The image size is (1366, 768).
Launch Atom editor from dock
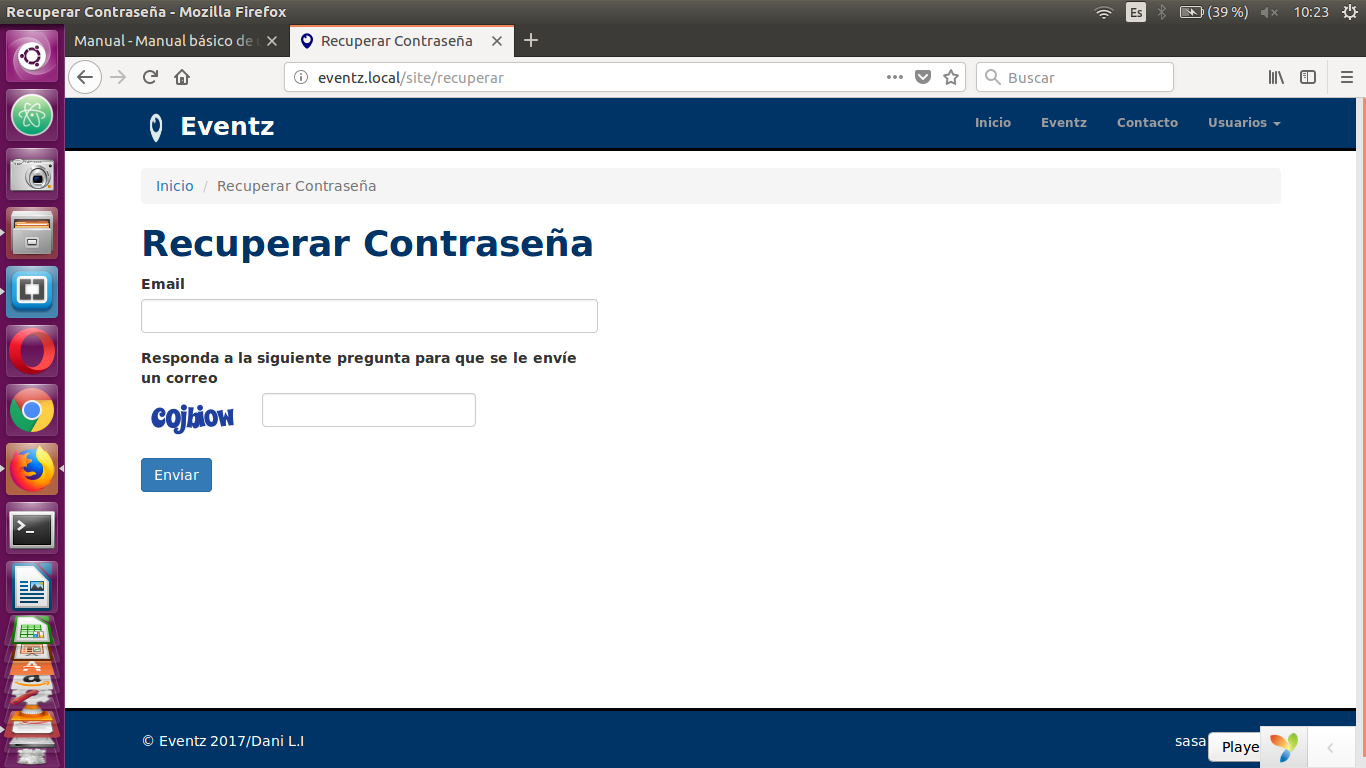click(x=33, y=115)
